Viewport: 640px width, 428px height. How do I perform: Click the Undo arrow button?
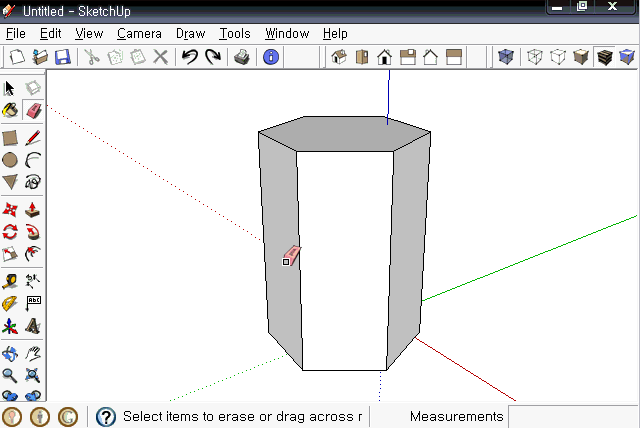[x=190, y=57]
